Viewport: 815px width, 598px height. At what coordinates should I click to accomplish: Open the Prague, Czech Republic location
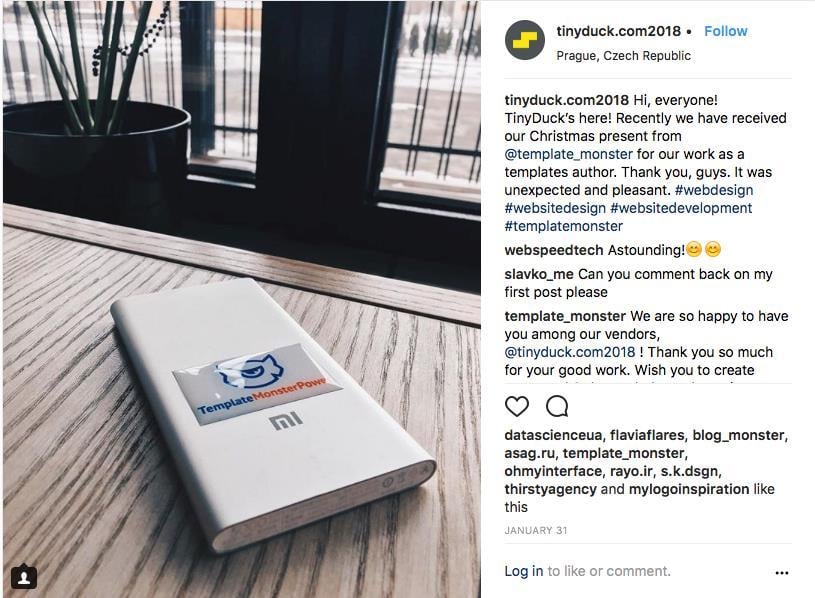tap(623, 56)
